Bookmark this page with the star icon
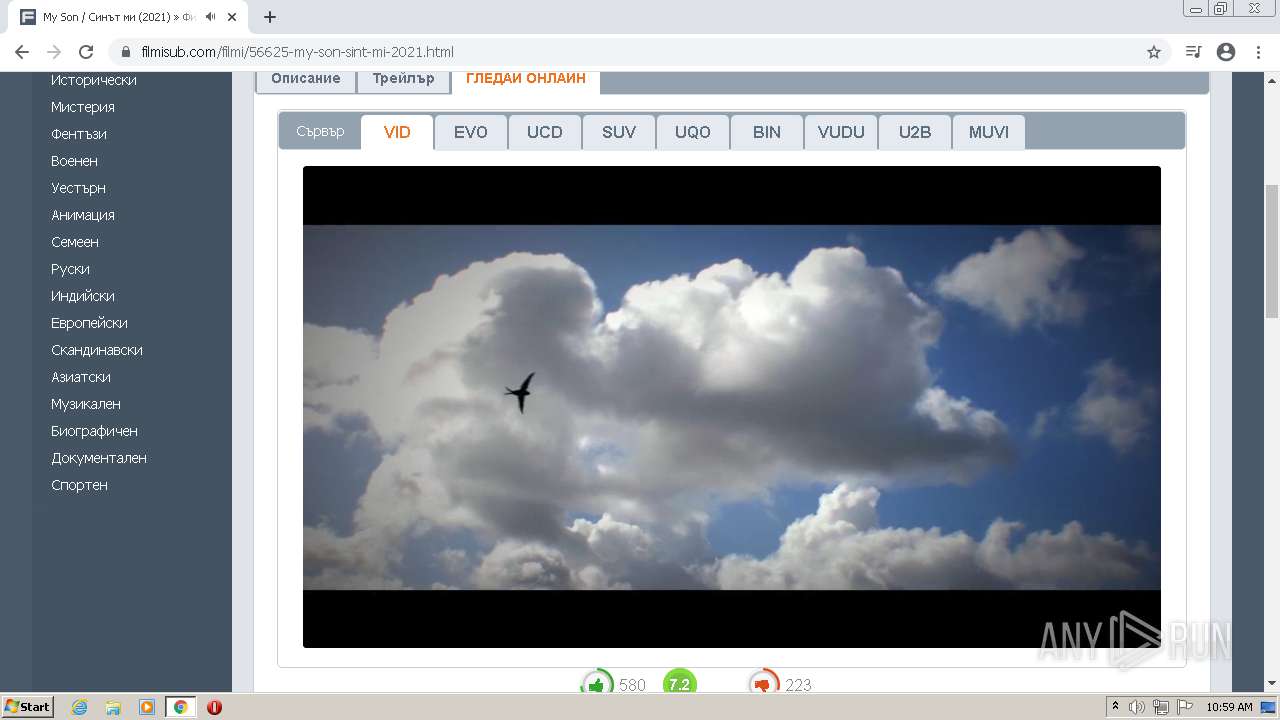The image size is (1280, 720). (x=1154, y=52)
